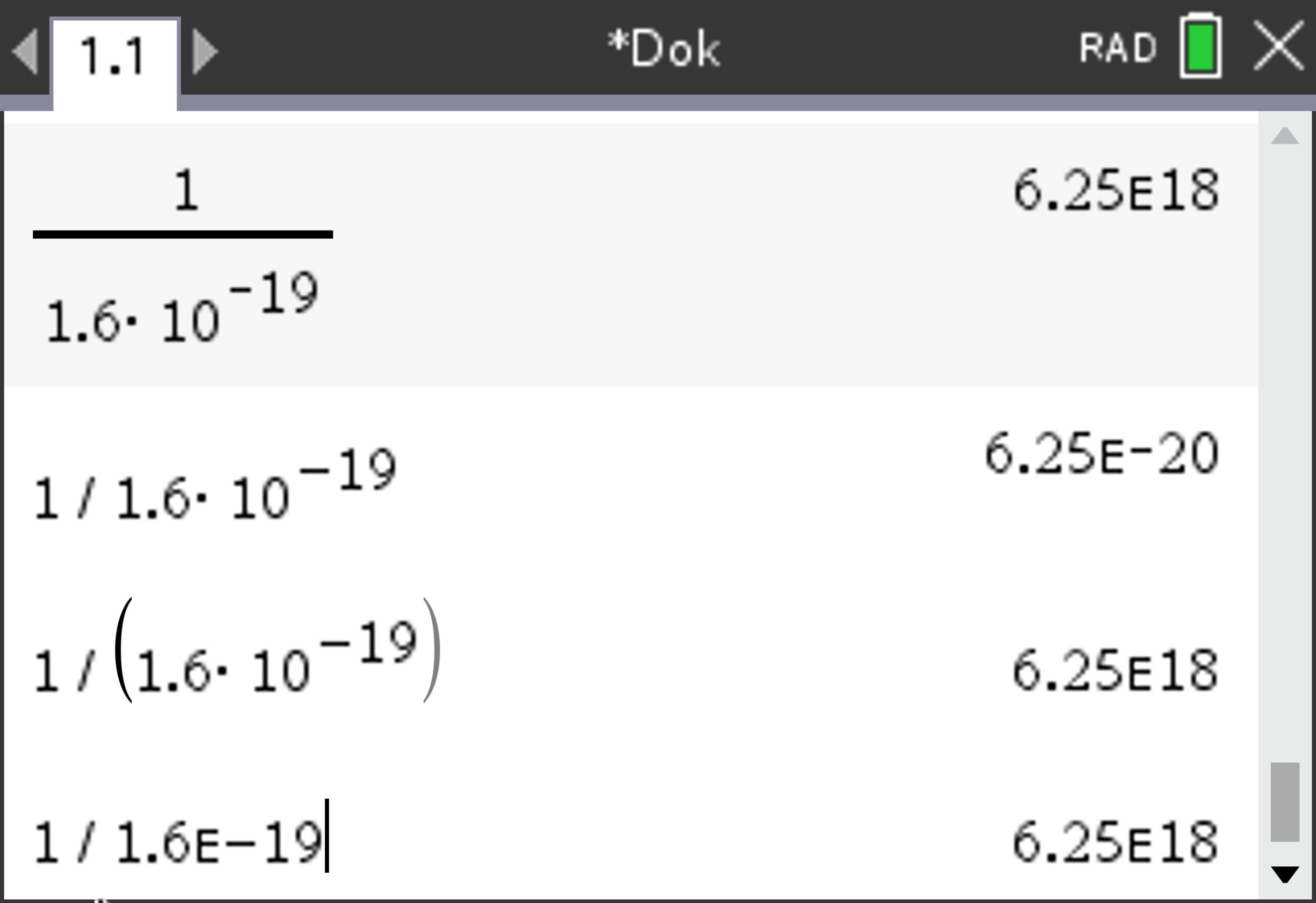Click the result 6.25E-20
Viewport: 1316px width, 903px height.
pyautogui.click(x=1101, y=453)
